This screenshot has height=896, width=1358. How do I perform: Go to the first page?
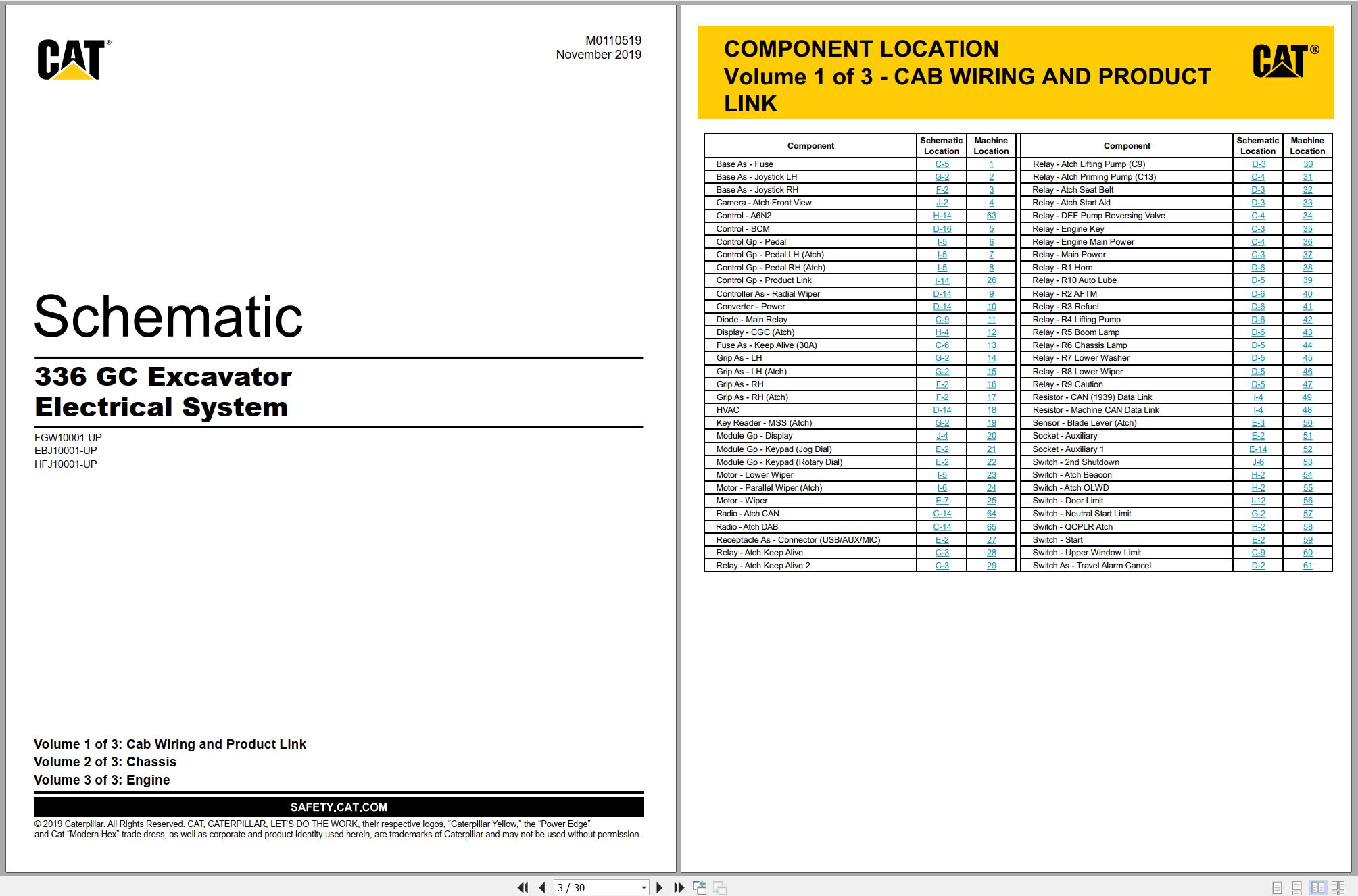coord(523,887)
